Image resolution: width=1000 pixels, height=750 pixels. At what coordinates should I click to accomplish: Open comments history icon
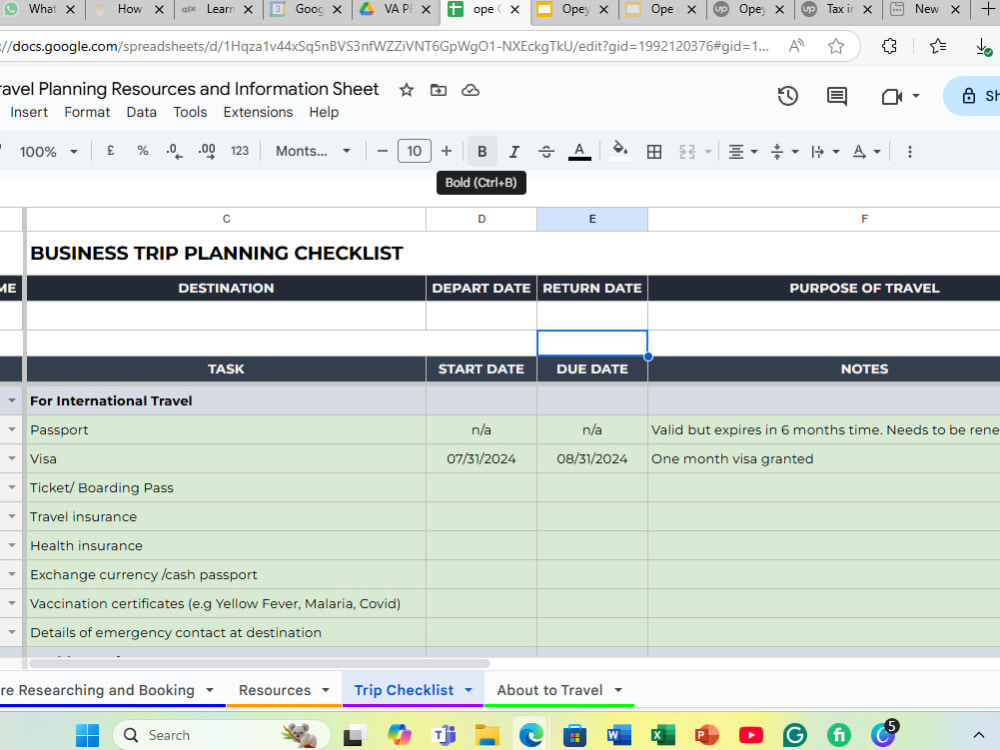[837, 96]
